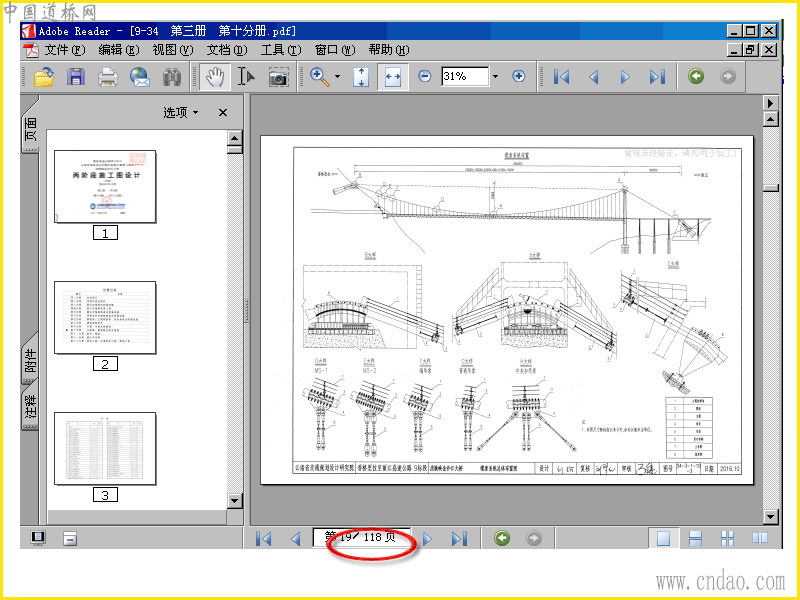Go to last page in bottom bar
This screenshot has width=800, height=600.
[459, 539]
